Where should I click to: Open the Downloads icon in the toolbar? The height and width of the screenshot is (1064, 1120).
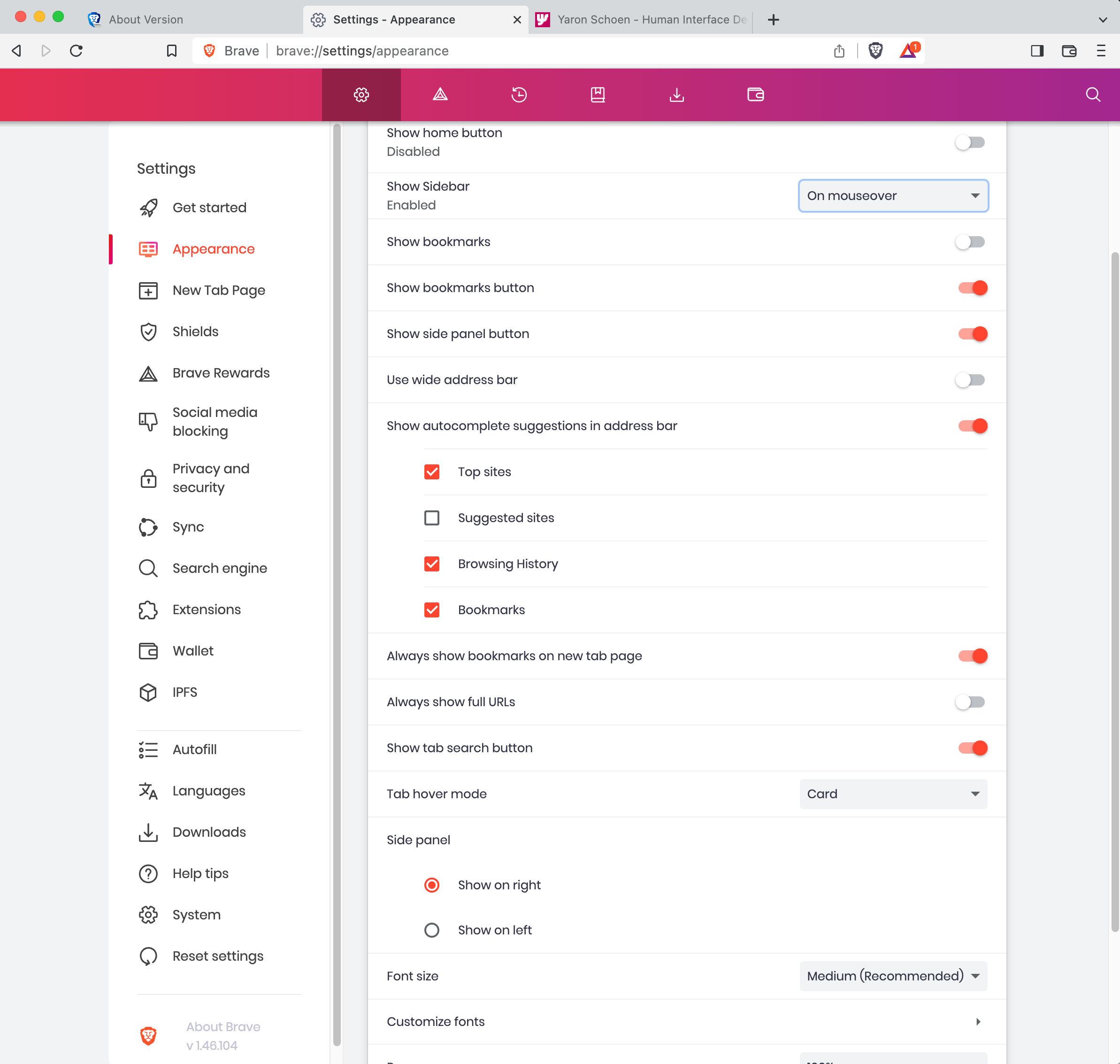point(676,95)
